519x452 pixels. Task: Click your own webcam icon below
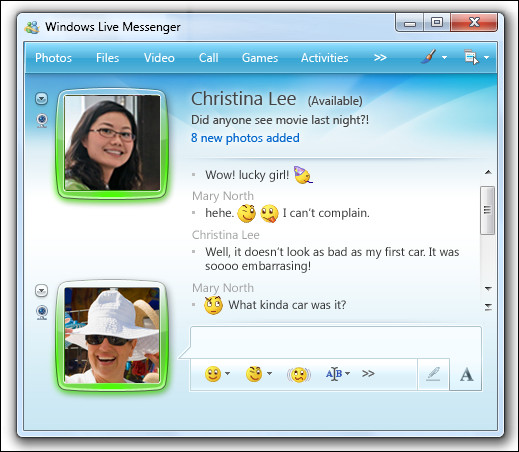click(42, 312)
